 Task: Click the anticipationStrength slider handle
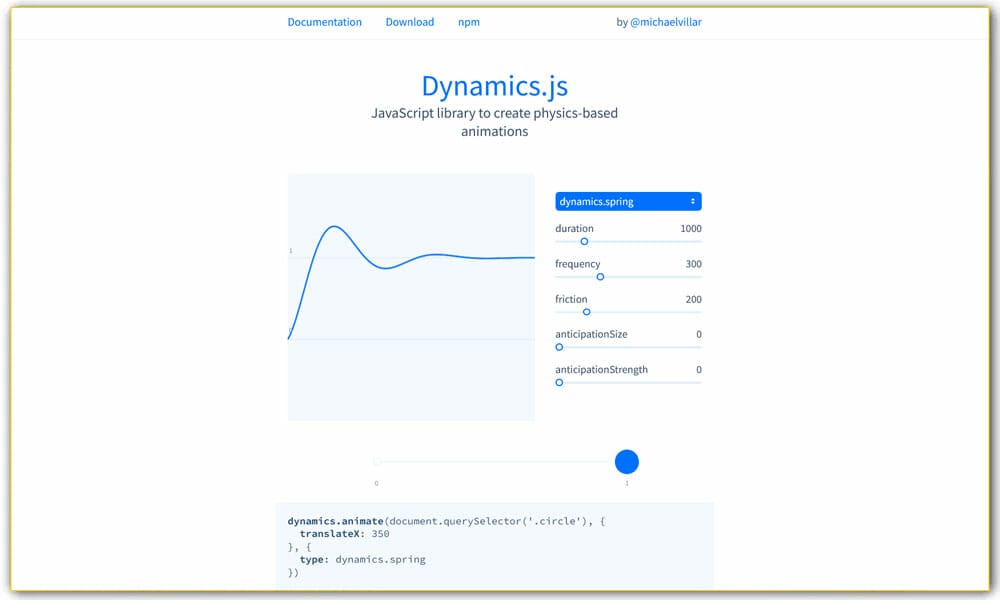[x=558, y=382]
